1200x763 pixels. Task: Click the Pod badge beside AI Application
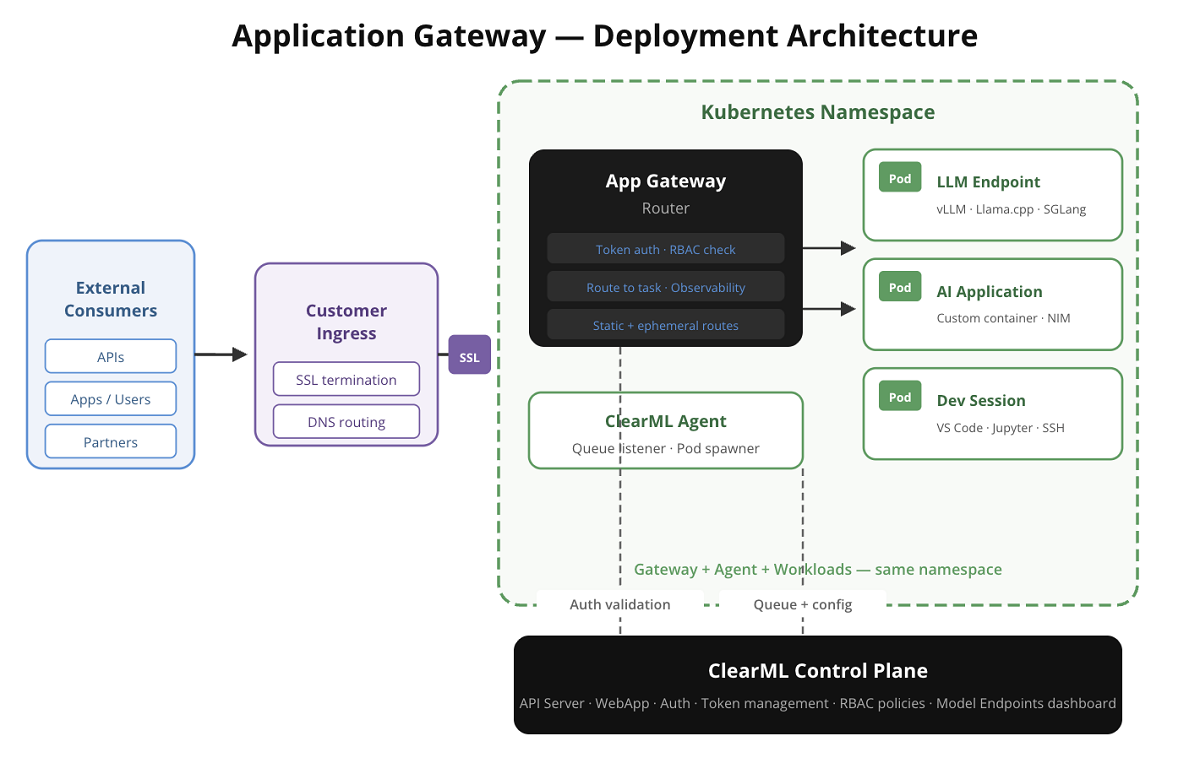900,287
